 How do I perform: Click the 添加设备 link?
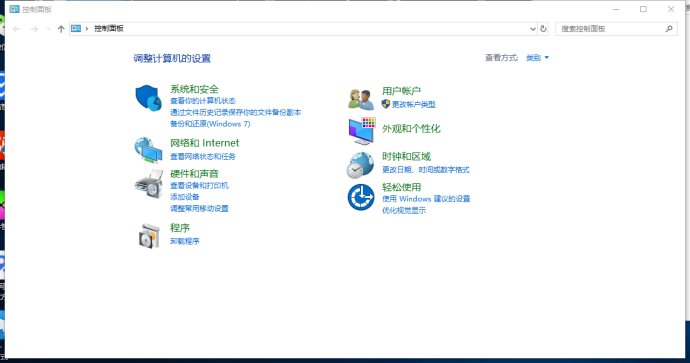185,197
